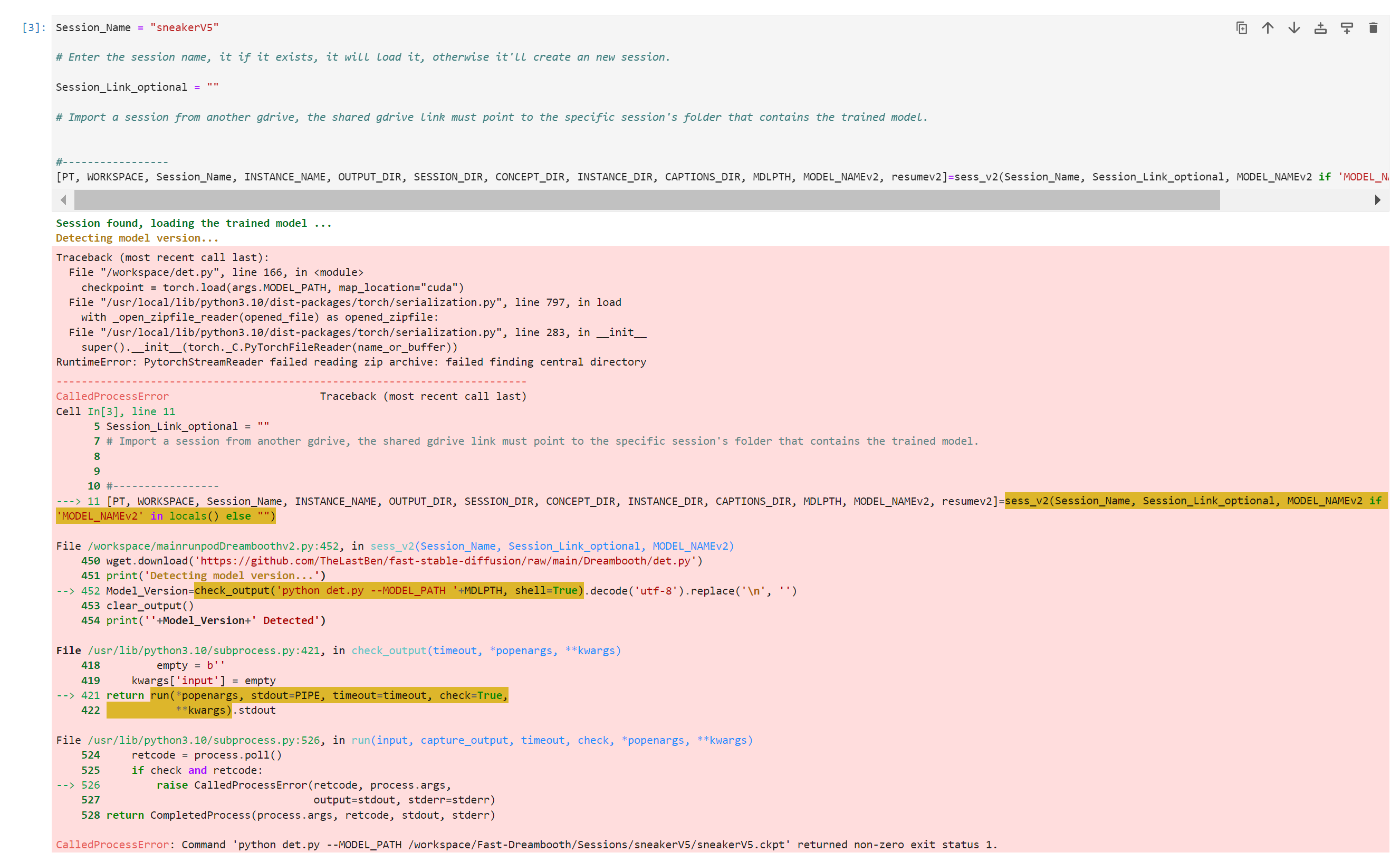Screen dimensions: 1400x862
Task: Move the cell up
Action: 1267,27
